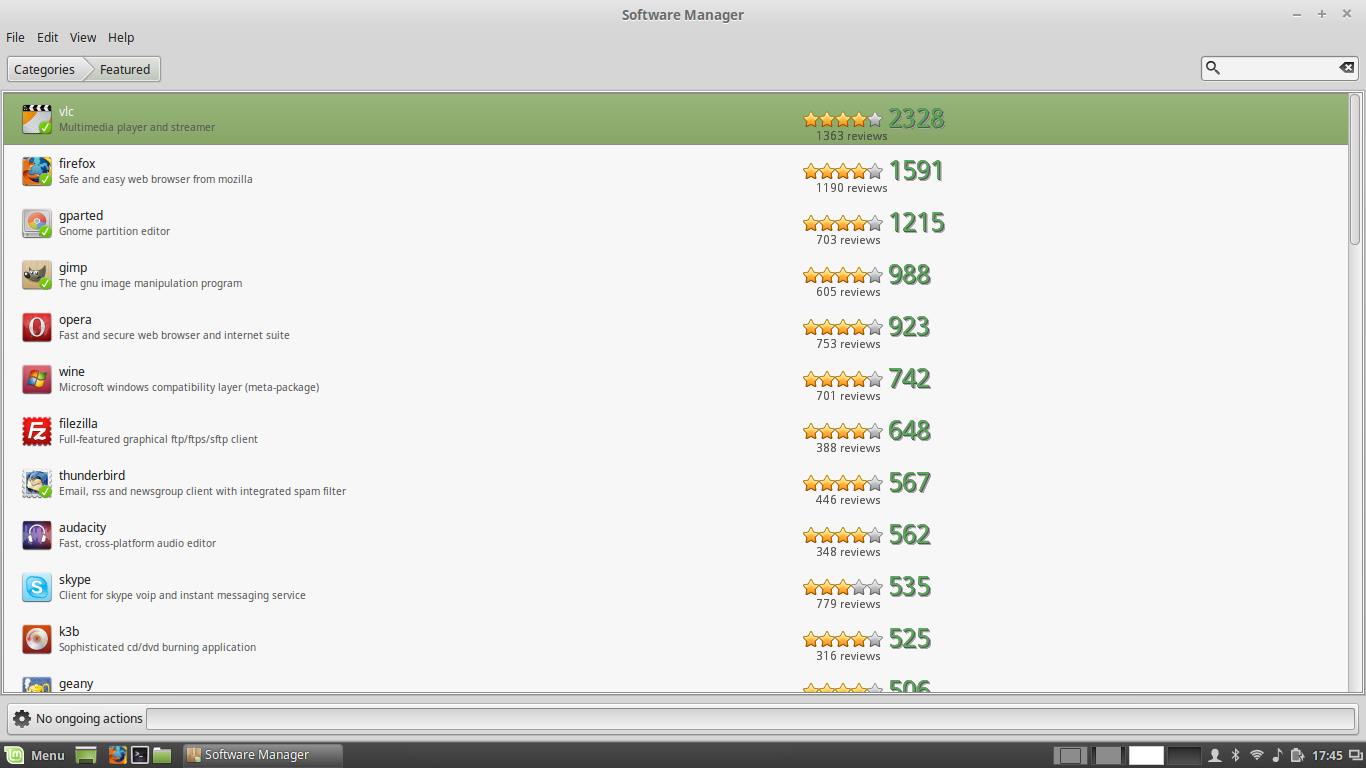Open the Mint Menu button
This screenshot has width=1366, height=768.
click(x=36, y=755)
